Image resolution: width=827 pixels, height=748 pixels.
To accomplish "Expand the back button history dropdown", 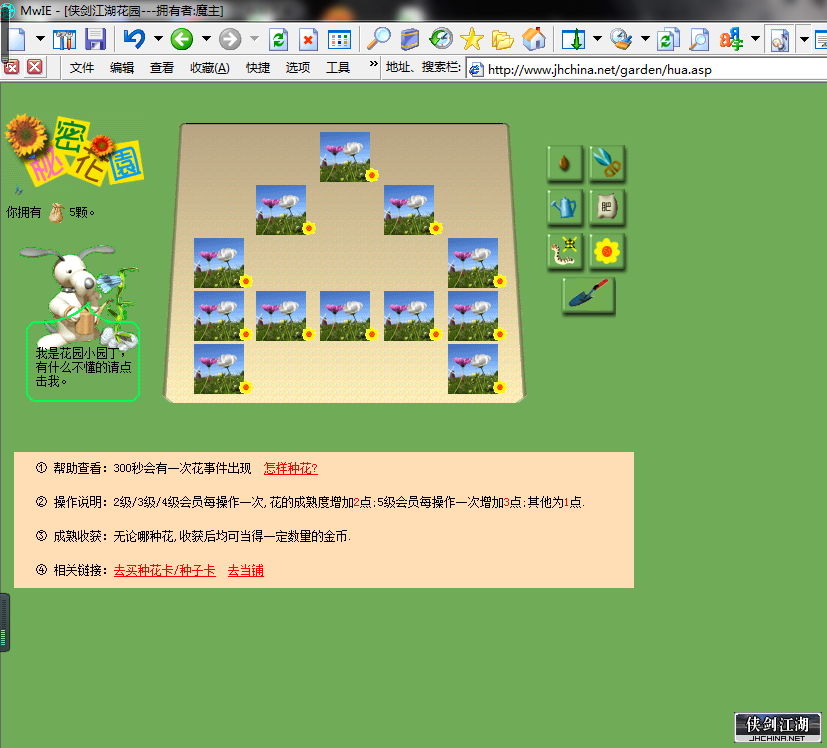I will point(206,39).
